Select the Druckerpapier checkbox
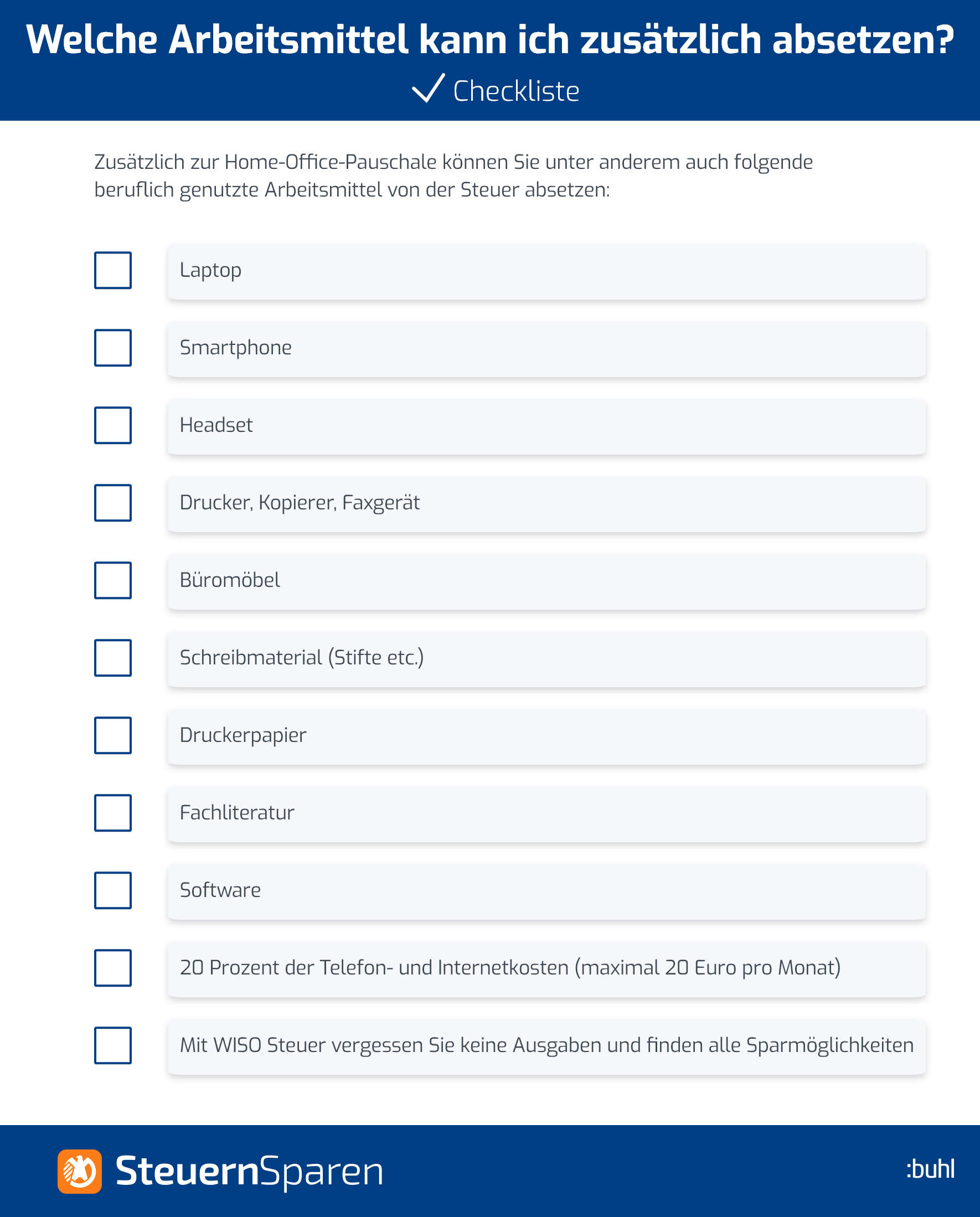 point(113,735)
